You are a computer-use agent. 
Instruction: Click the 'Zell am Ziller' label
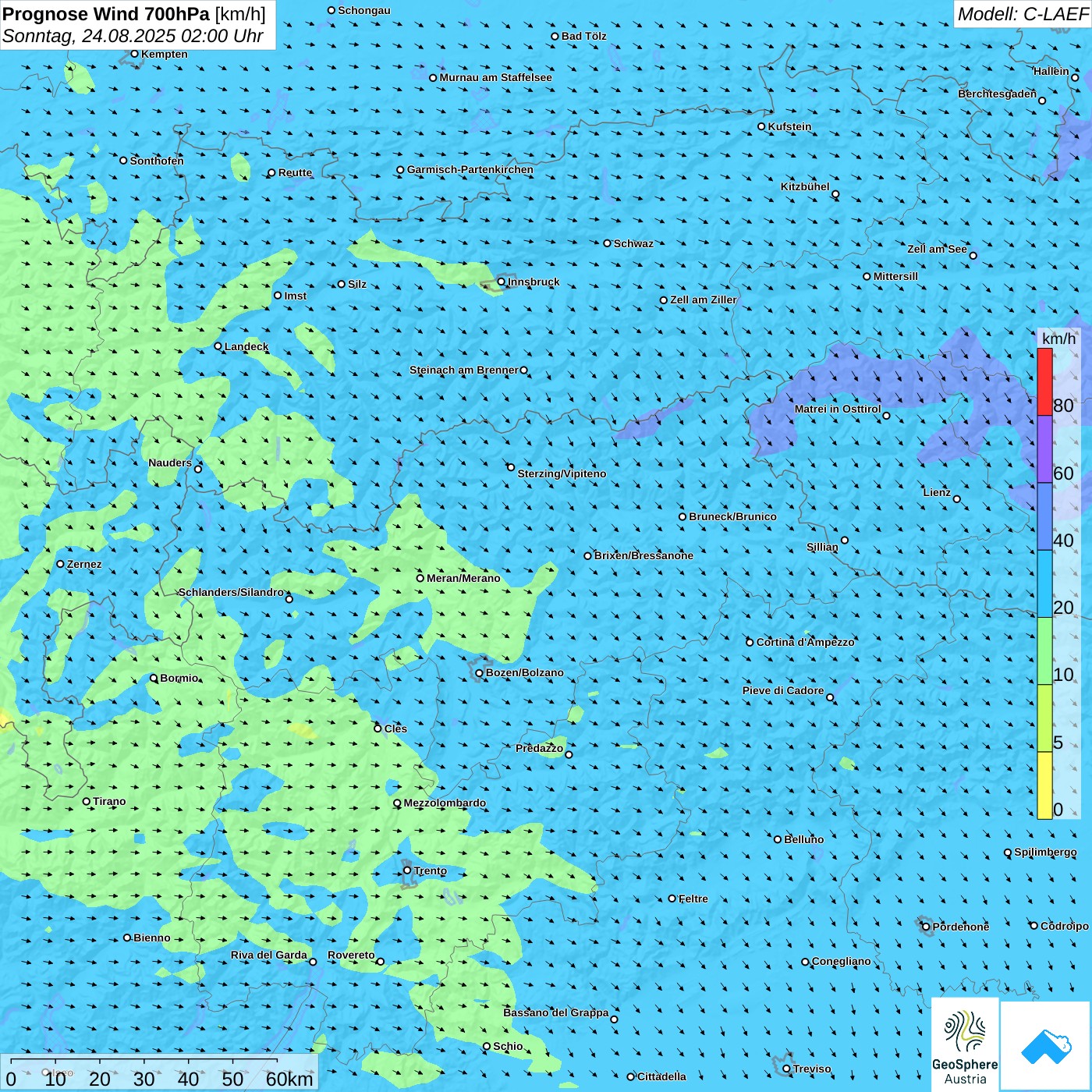point(704,300)
